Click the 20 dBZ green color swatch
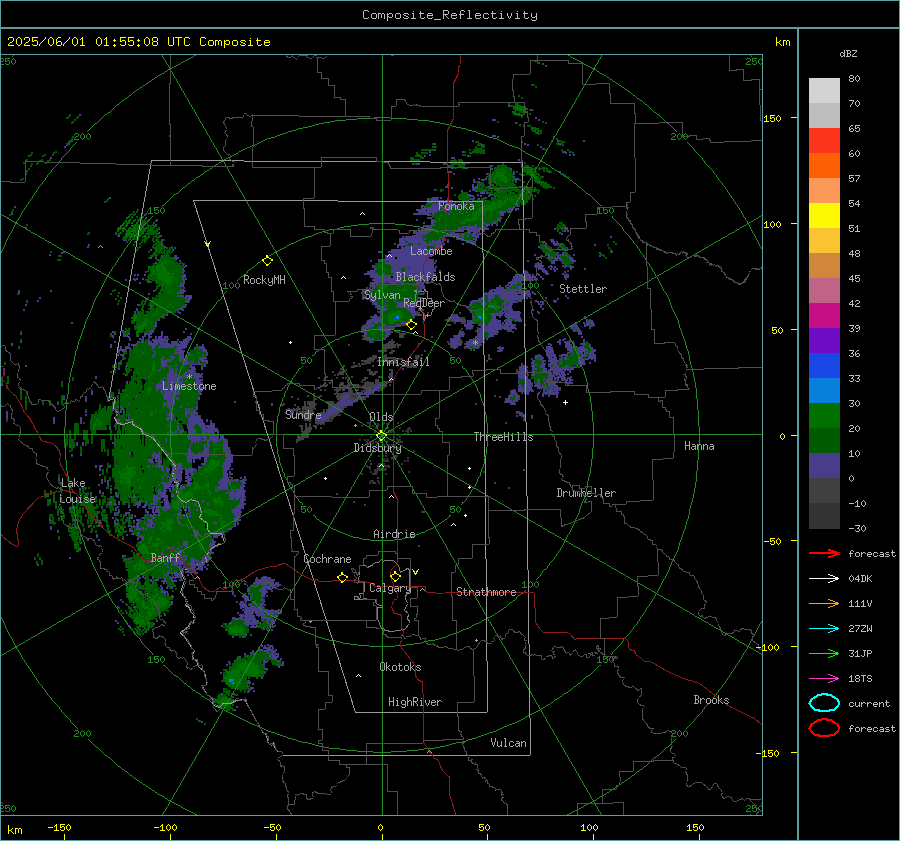Viewport: 900px width, 841px height. point(824,416)
